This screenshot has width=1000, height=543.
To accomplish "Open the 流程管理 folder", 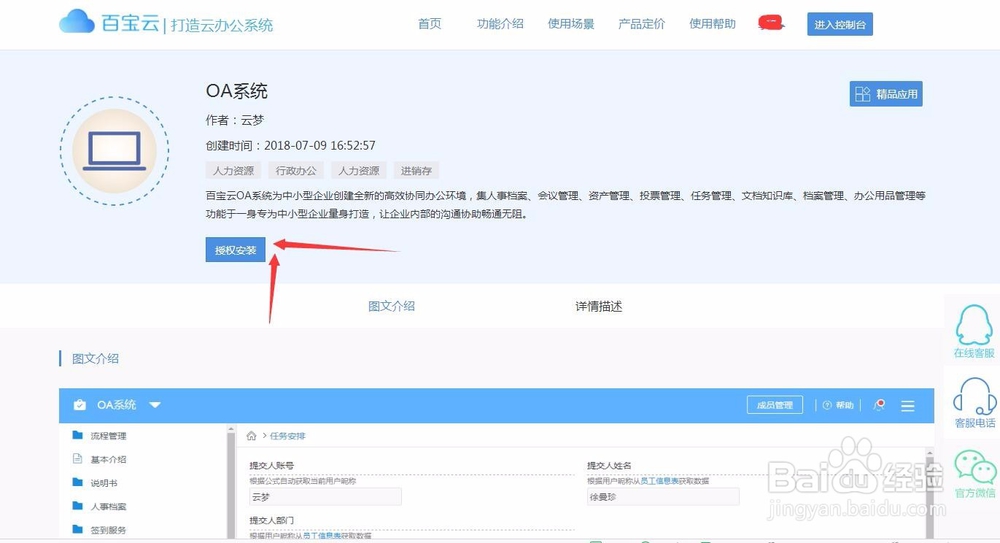I will coord(99,436).
